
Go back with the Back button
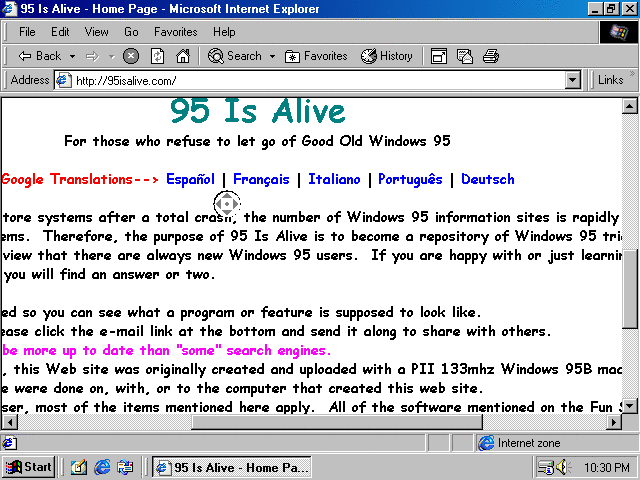click(x=40, y=56)
